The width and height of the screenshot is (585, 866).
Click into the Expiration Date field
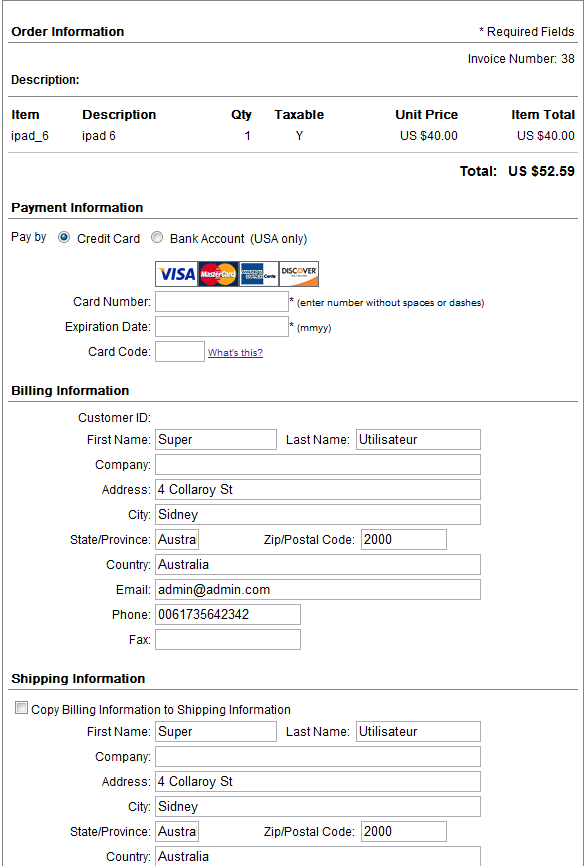(222, 326)
